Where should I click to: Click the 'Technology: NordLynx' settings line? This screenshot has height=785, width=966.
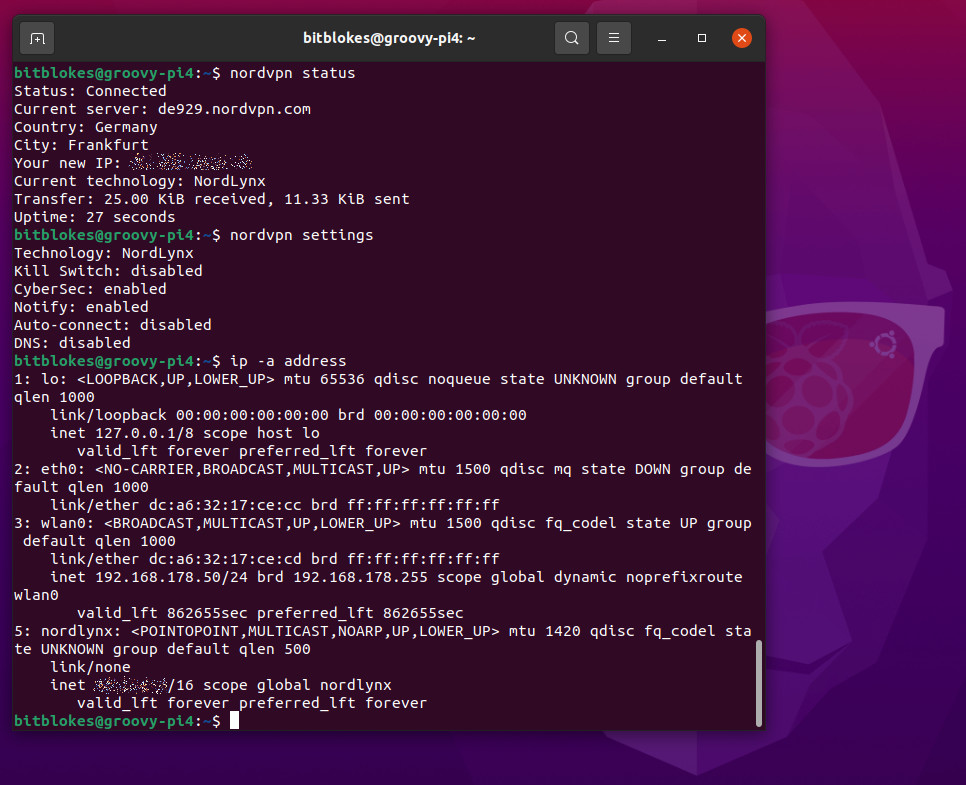point(104,253)
